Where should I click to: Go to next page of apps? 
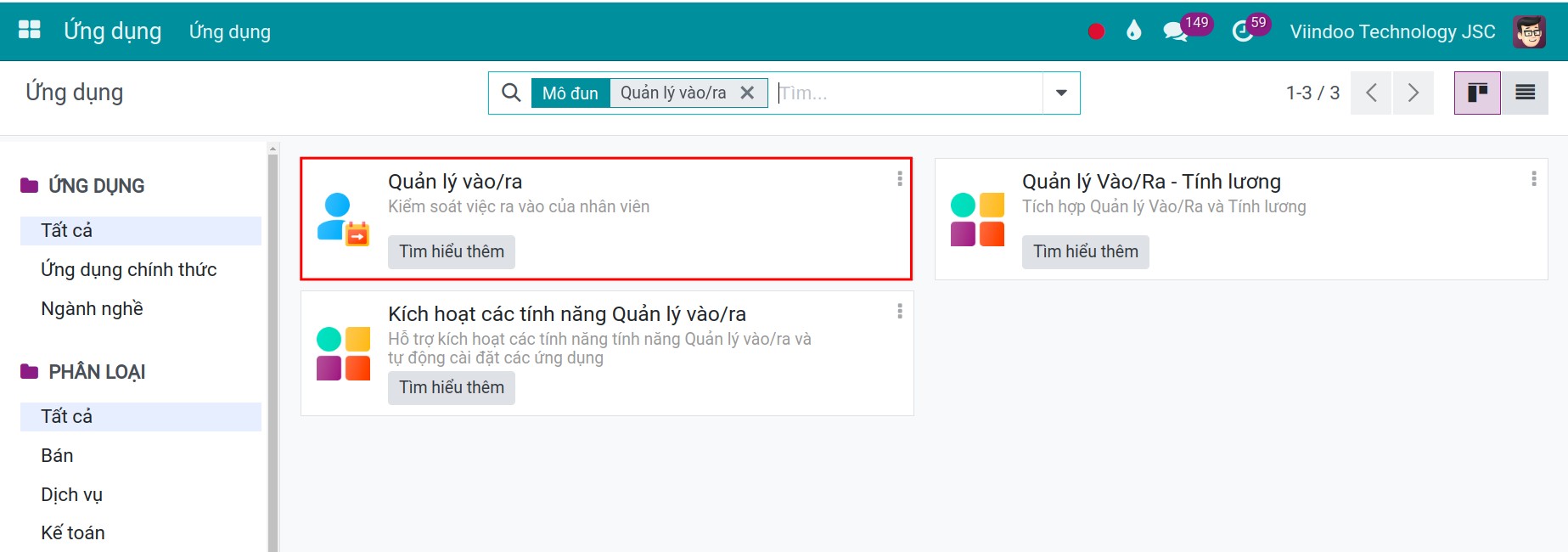pyautogui.click(x=1413, y=93)
